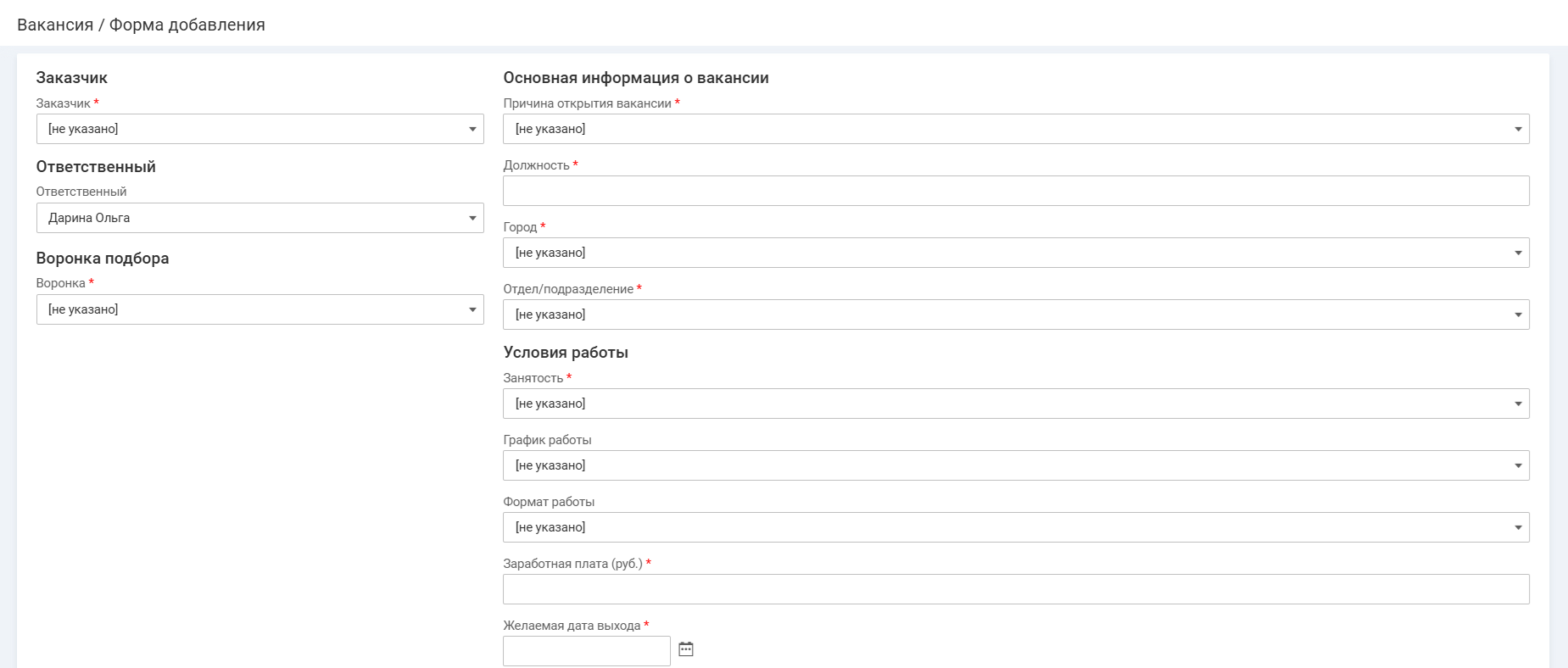Image resolution: width=1568 pixels, height=668 pixels.
Task: Click the arrow of Город combo box
Action: click(x=1518, y=253)
